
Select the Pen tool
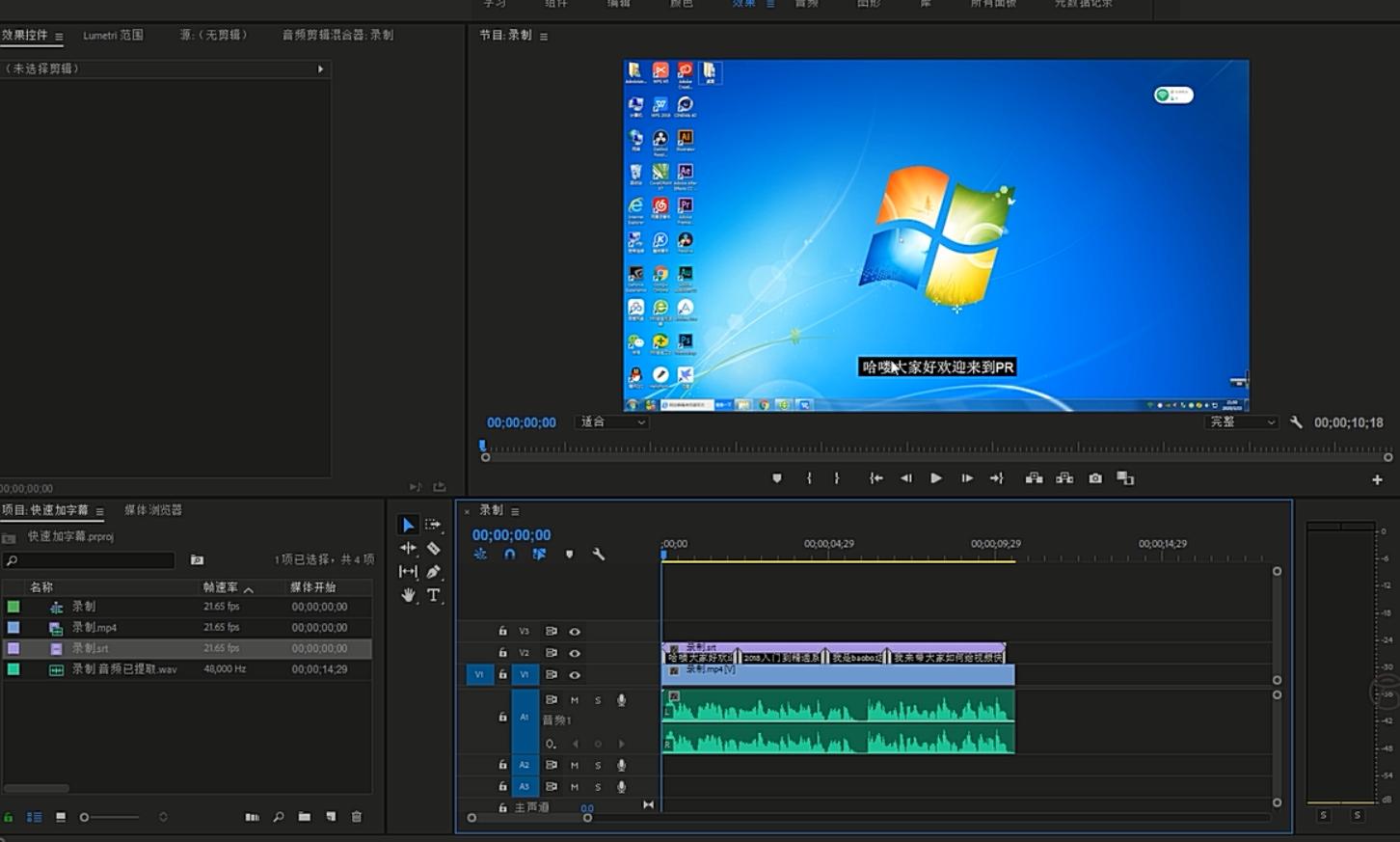pos(434,571)
